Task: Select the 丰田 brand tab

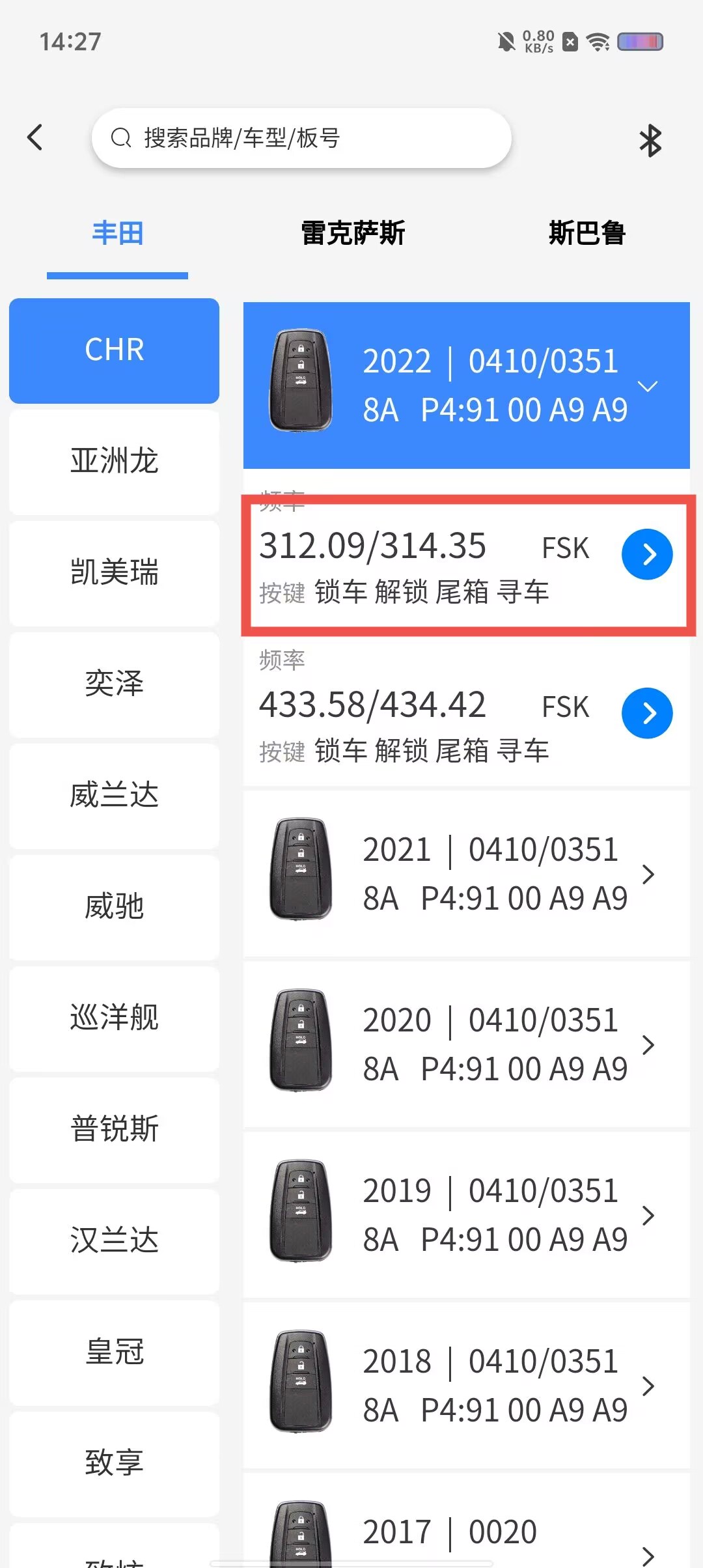Action: [x=117, y=233]
